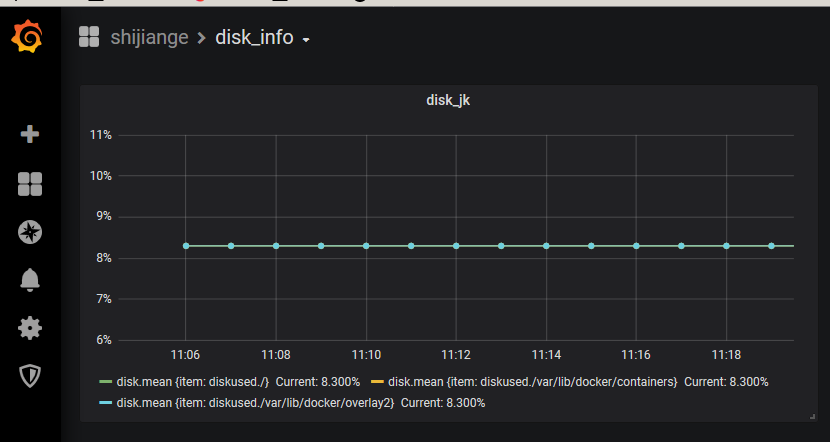Click the data point at 11:10
Screen dimensions: 830x442
point(366,246)
